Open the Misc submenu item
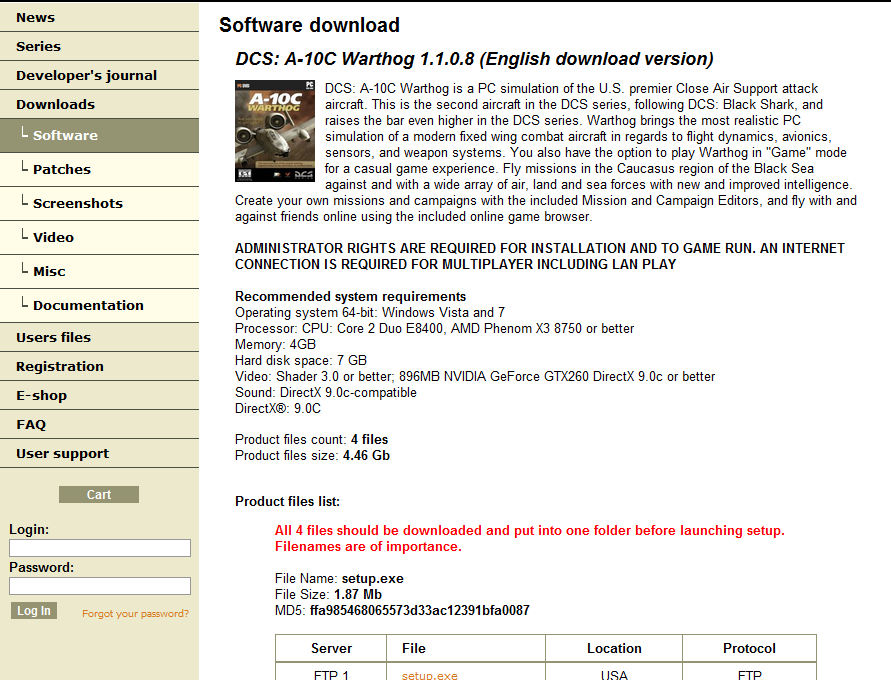Screen dimensions: 891x680 [99, 272]
